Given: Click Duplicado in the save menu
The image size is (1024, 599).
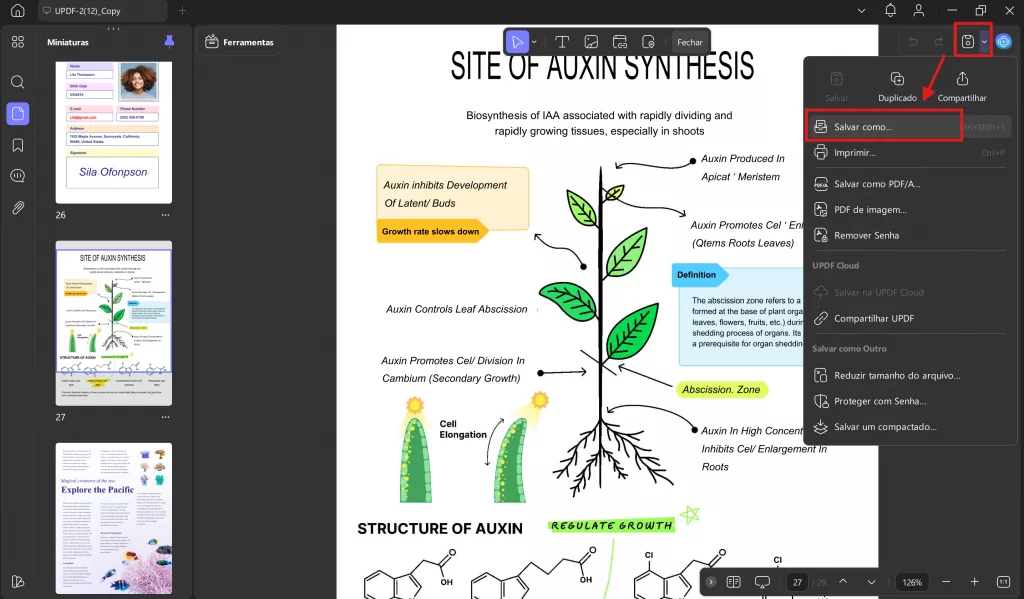Looking at the screenshot, I should click(x=897, y=87).
